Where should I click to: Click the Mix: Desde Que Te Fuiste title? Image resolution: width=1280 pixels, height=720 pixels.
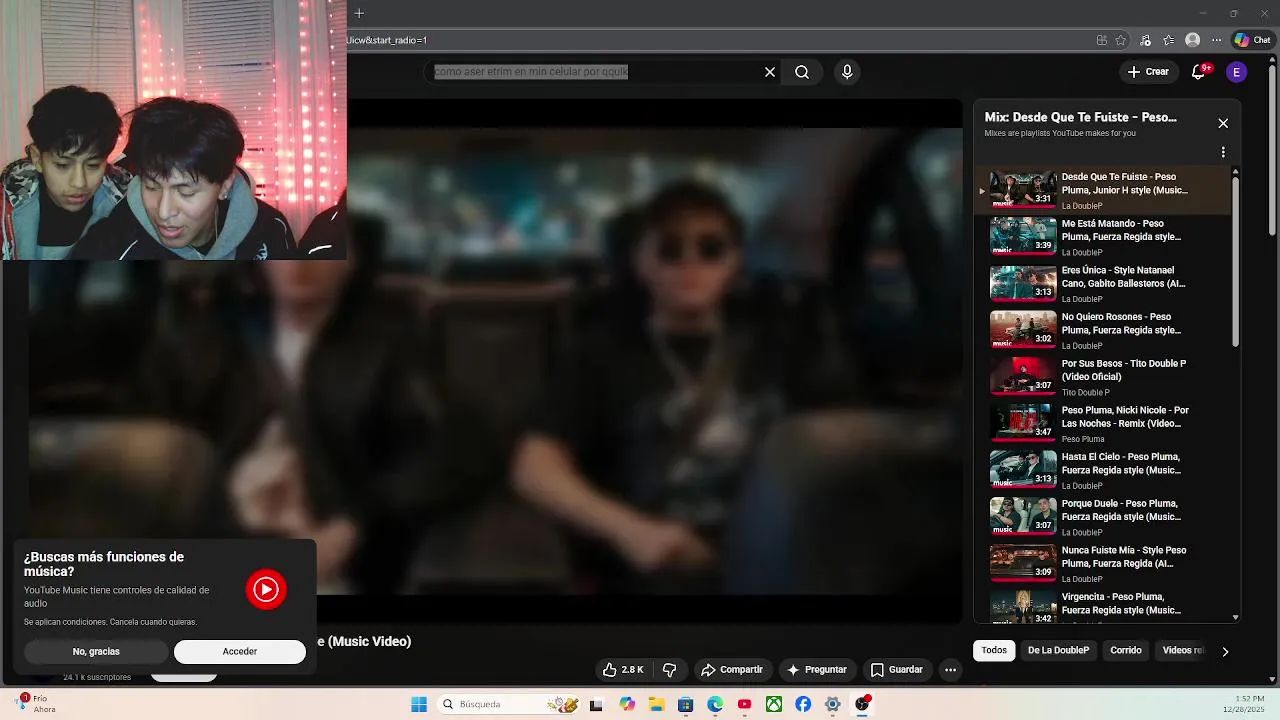[1080, 117]
